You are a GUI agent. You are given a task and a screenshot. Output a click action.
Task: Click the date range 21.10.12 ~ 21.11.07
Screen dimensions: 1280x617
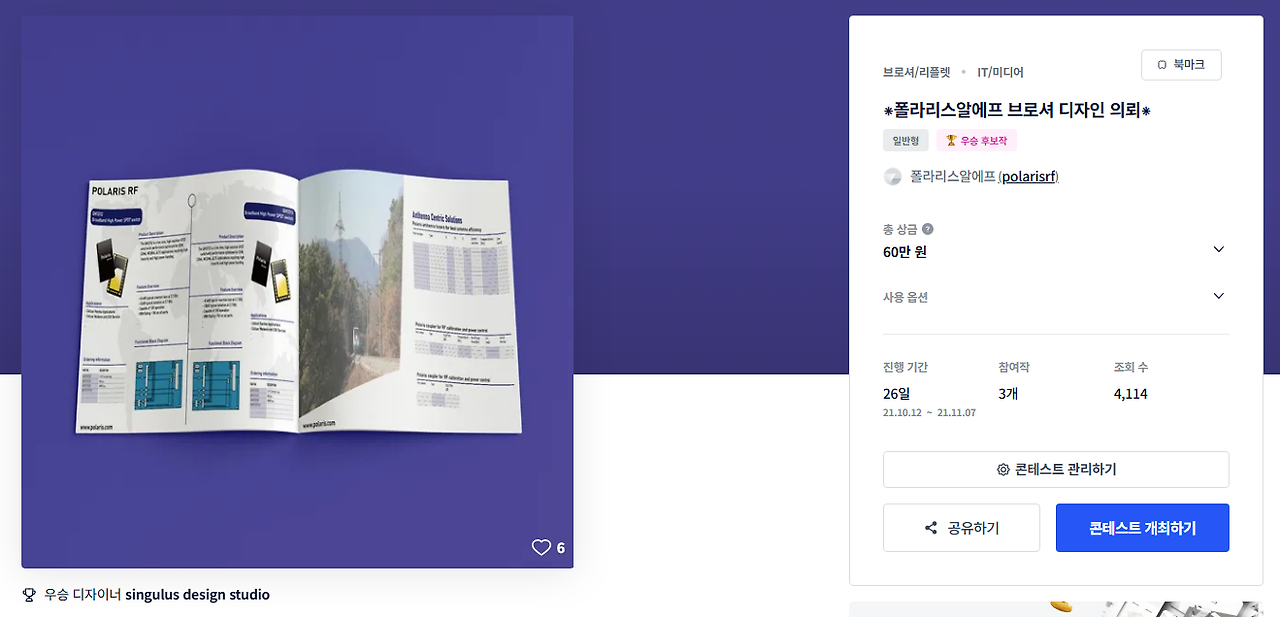929,413
